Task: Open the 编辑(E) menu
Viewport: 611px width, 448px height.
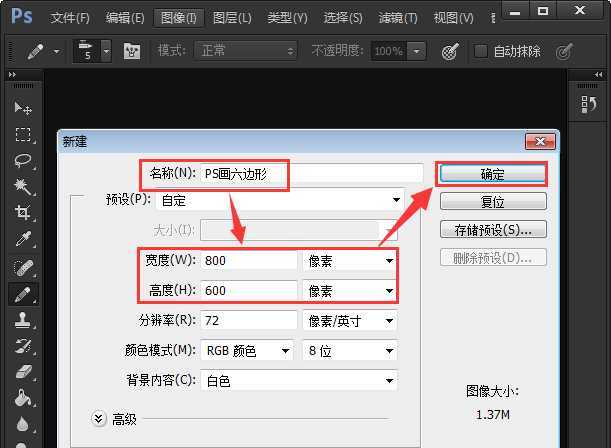Action: pyautogui.click(x=125, y=18)
